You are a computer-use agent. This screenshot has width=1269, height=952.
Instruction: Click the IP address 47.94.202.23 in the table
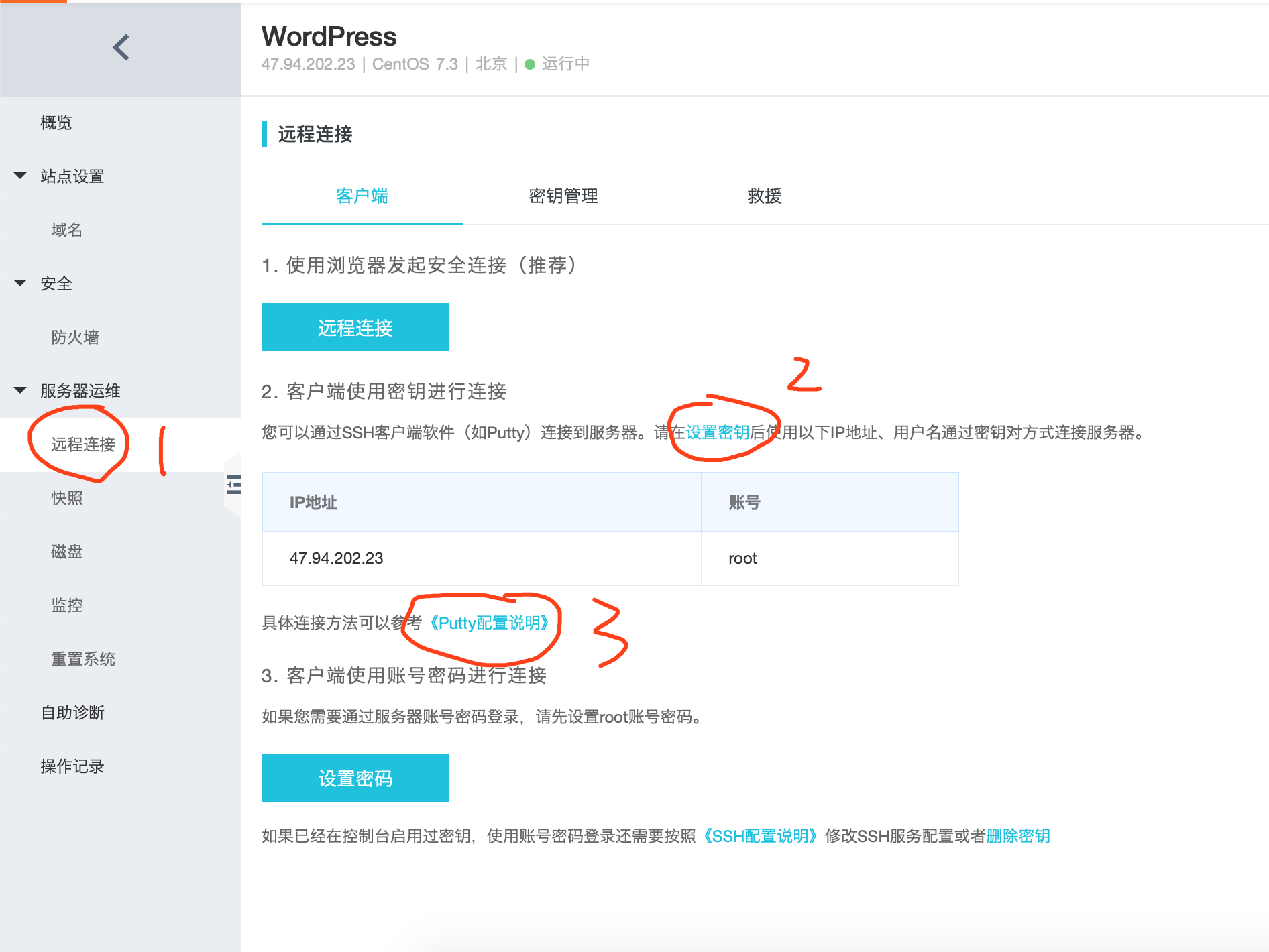click(337, 558)
